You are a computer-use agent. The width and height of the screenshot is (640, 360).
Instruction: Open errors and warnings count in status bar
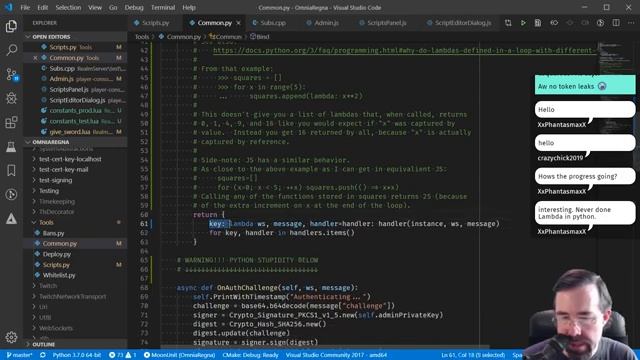tap(122, 355)
